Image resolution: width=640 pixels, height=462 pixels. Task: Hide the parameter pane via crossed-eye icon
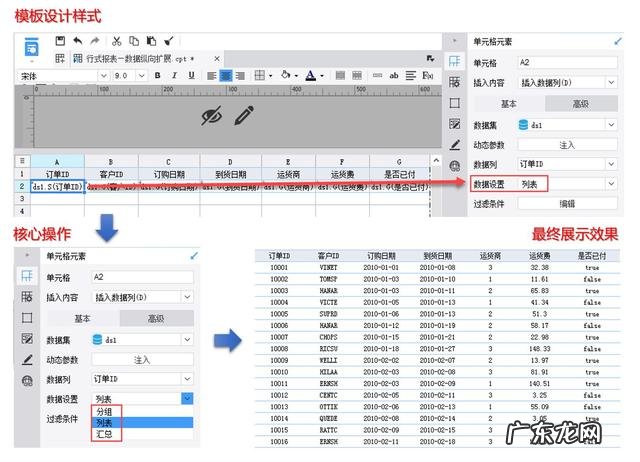pos(212,116)
